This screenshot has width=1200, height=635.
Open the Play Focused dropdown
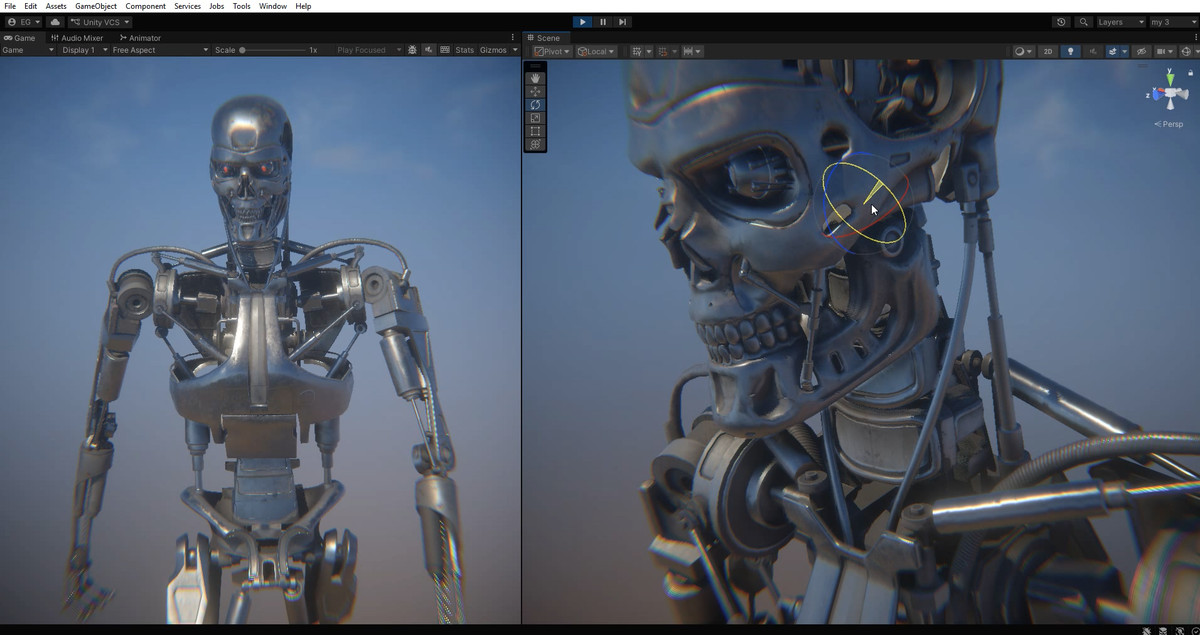click(x=368, y=50)
